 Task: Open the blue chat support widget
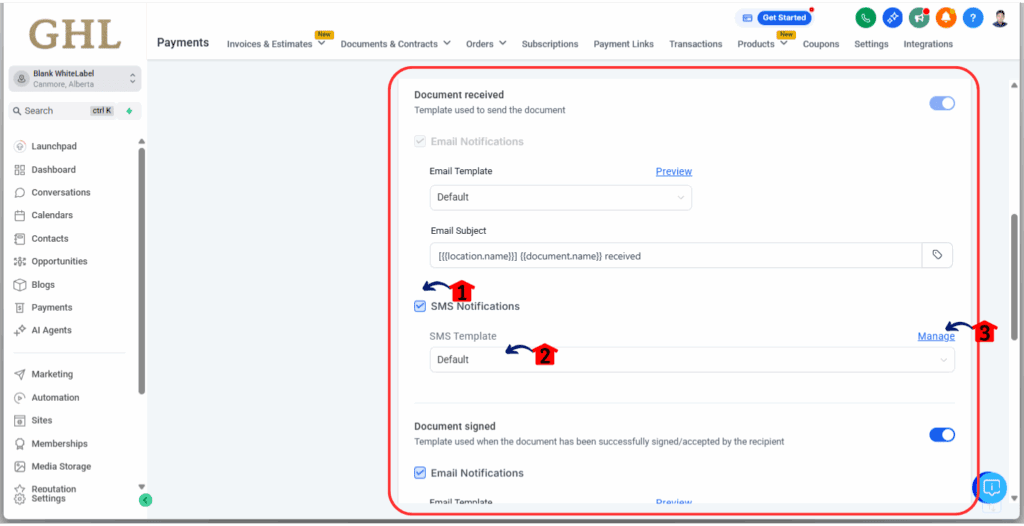point(991,487)
